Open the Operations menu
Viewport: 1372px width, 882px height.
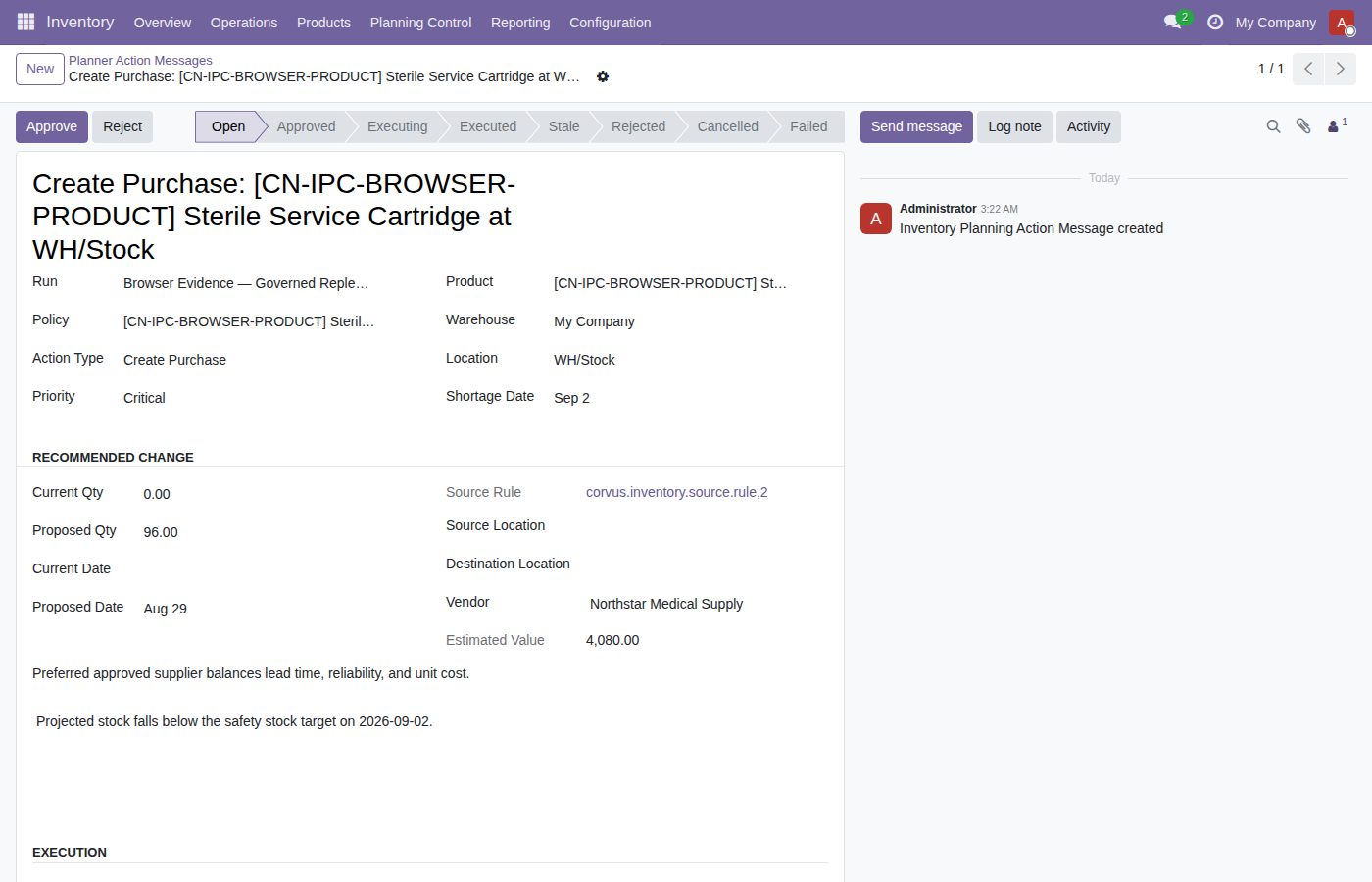[244, 23]
